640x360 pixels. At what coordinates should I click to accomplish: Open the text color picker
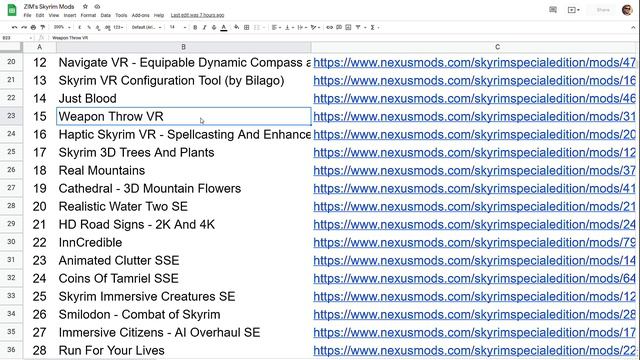(224, 27)
